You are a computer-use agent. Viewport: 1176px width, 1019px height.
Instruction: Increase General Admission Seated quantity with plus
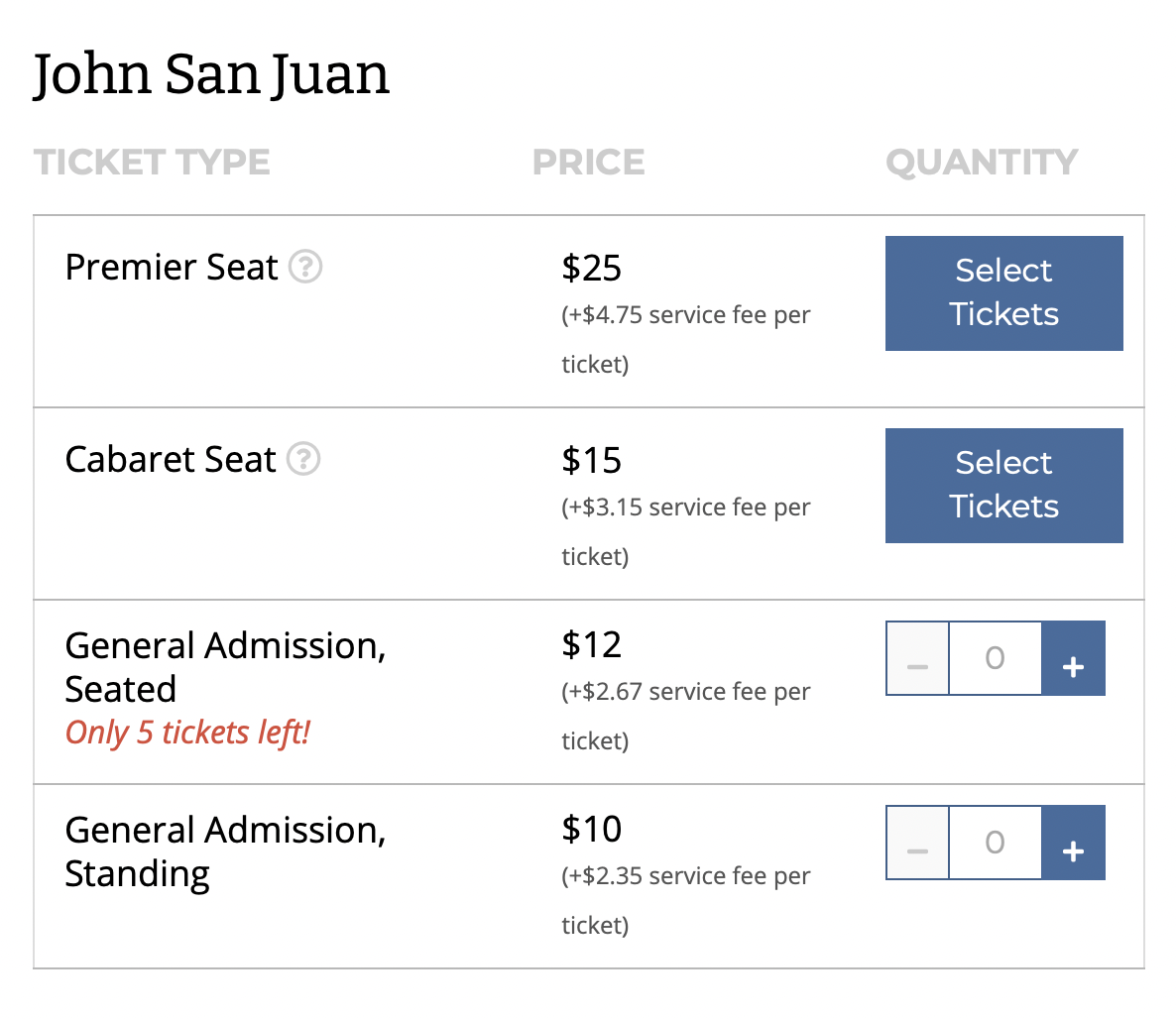(x=1073, y=658)
